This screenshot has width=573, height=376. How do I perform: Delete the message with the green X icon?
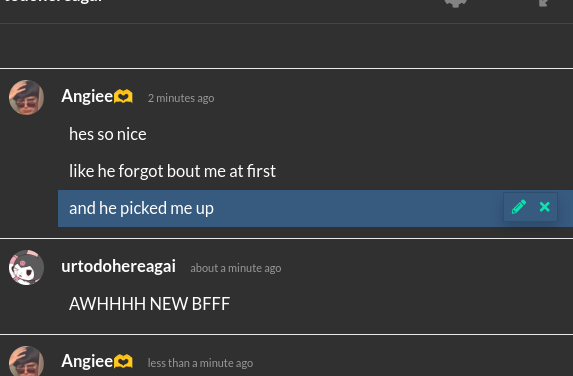pyautogui.click(x=544, y=207)
